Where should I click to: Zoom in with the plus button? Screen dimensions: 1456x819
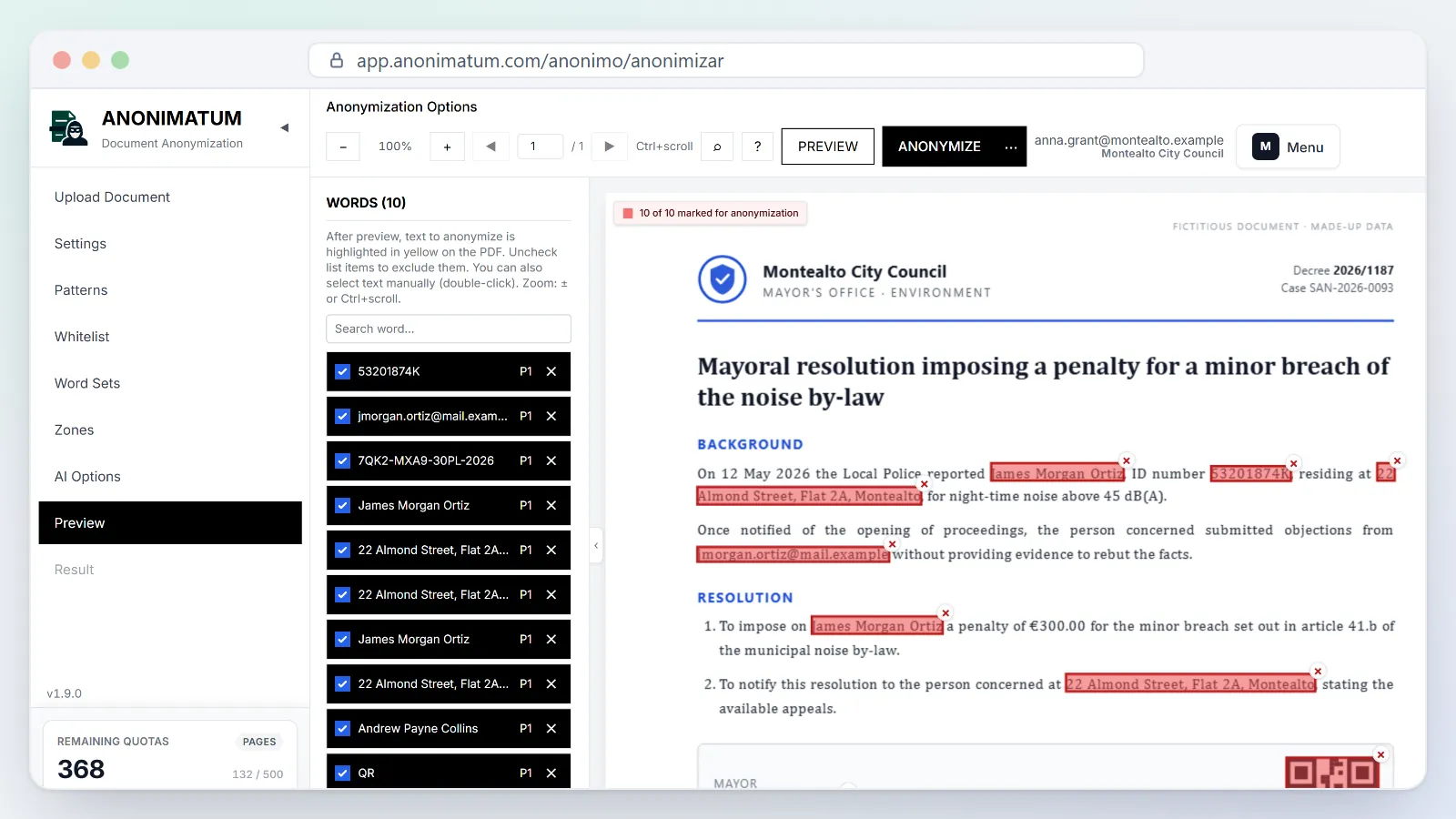click(447, 147)
